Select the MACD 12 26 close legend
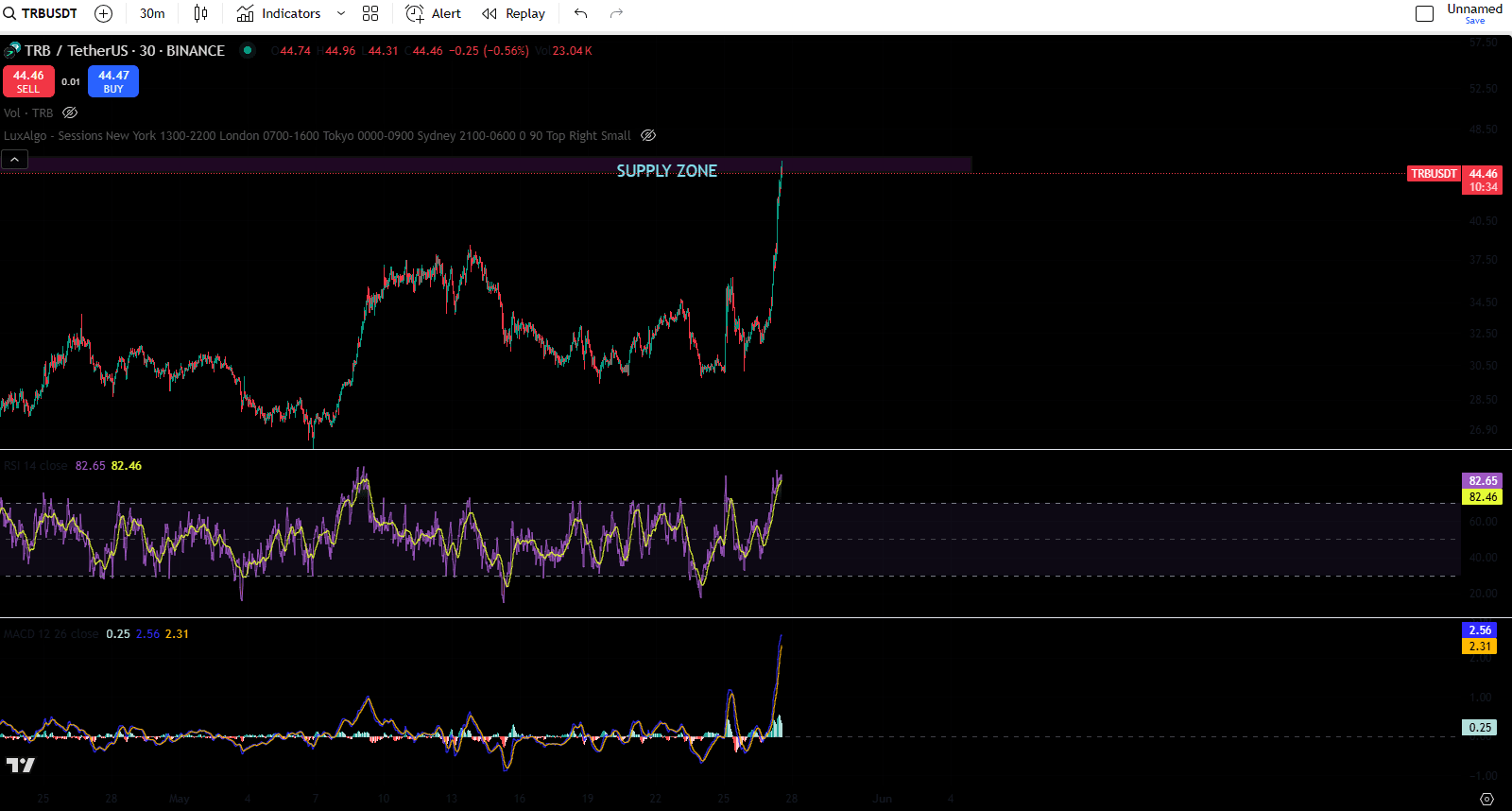 point(51,634)
